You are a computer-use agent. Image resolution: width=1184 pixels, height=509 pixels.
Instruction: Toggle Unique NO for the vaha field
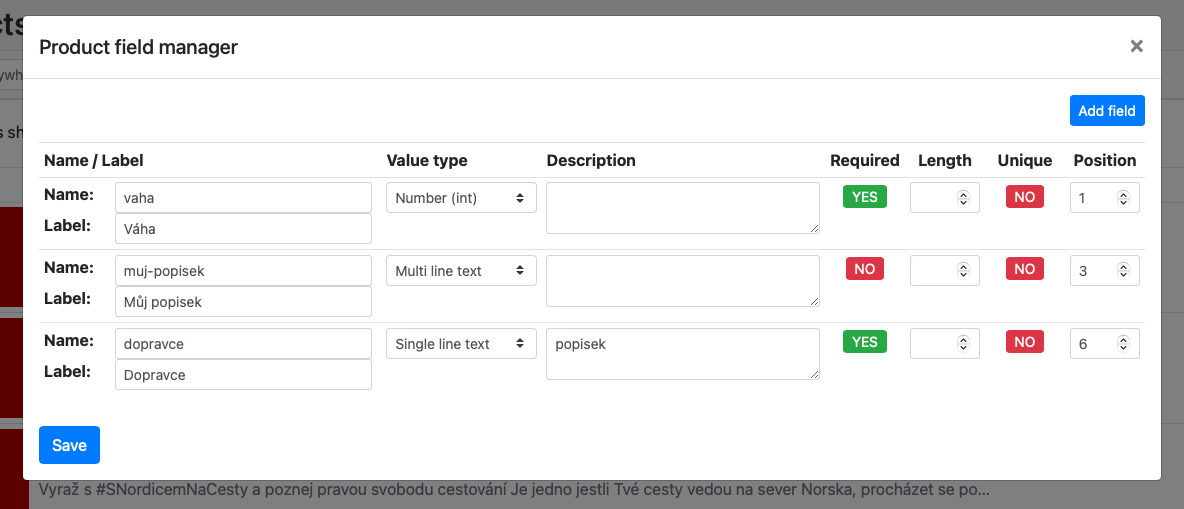(x=1024, y=197)
